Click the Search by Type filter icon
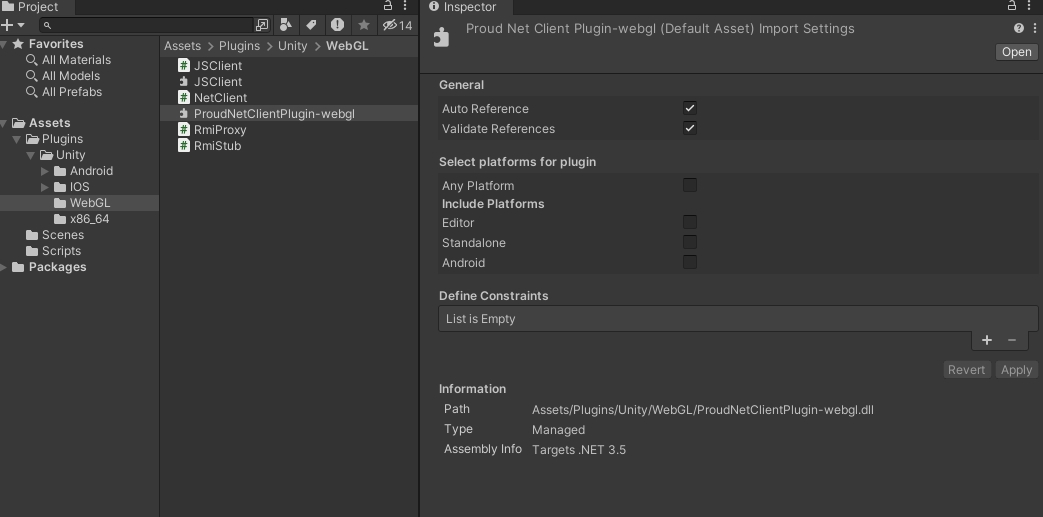1043x517 pixels. 286,25
